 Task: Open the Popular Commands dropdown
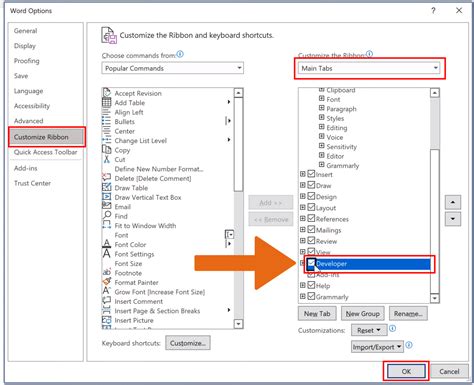point(173,68)
